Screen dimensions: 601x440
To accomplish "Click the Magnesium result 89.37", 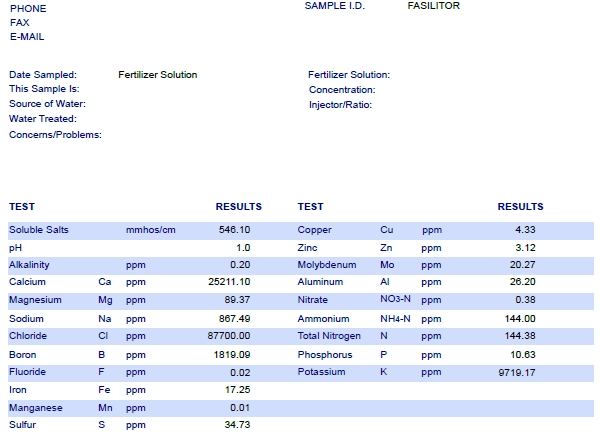I will click(x=237, y=300).
